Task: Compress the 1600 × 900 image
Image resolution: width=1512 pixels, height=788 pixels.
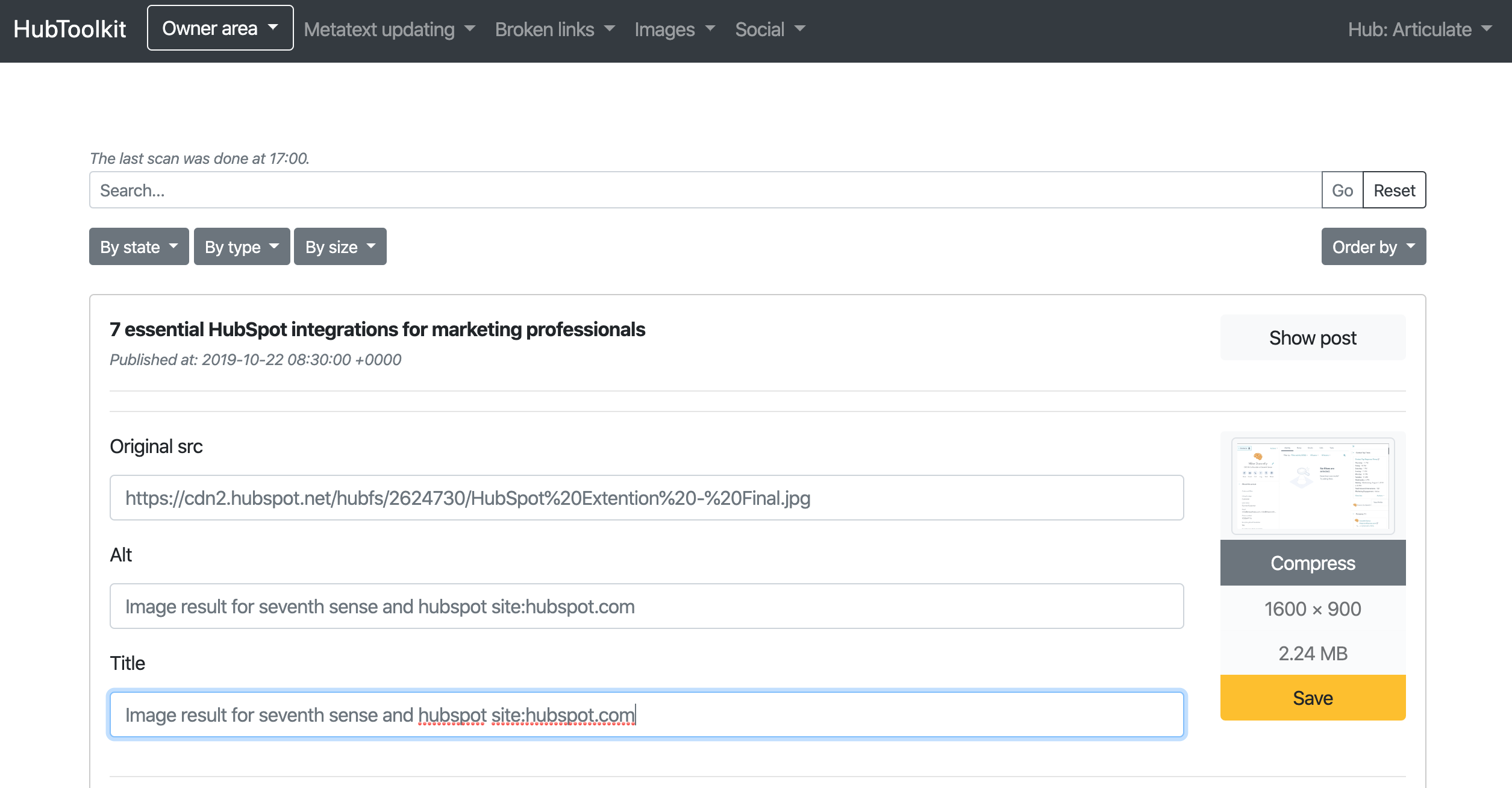Action: pyautogui.click(x=1312, y=563)
